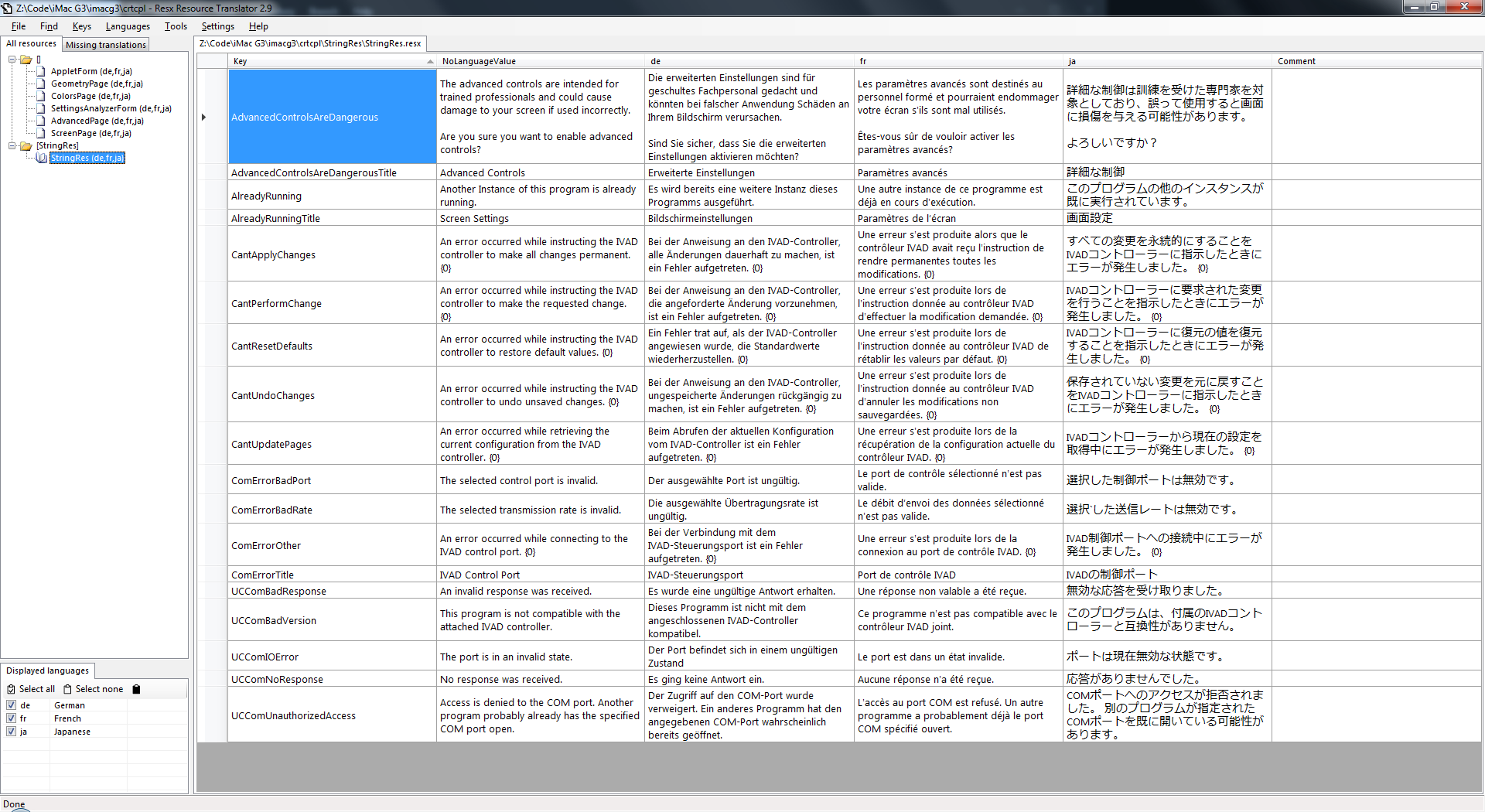Click the [StringRes] folder icon
The width and height of the screenshot is (1485, 812).
(x=26, y=145)
